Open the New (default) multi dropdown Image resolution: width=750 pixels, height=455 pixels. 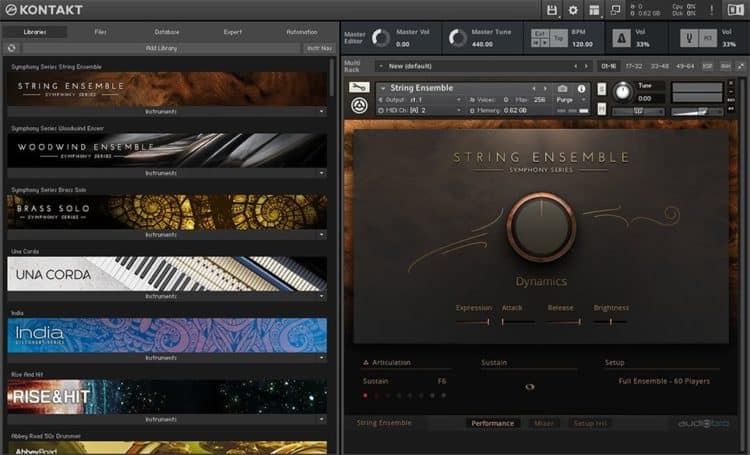[381, 66]
